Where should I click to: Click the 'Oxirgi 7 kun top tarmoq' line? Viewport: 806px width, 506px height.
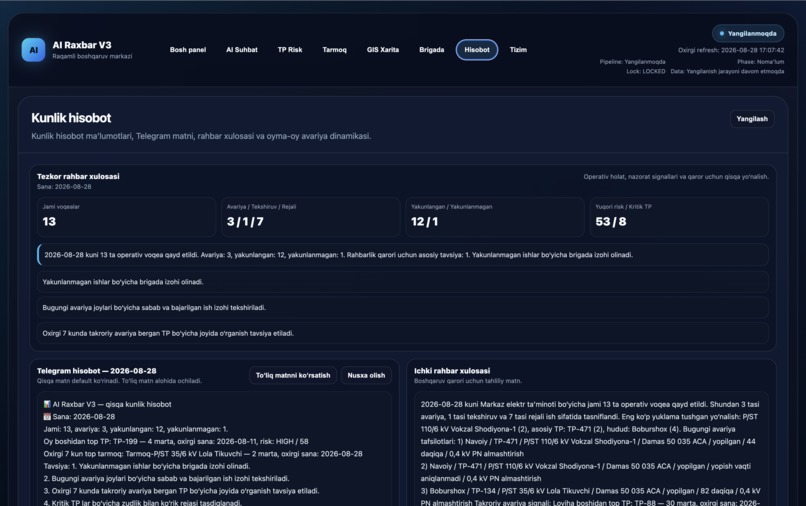203,454
